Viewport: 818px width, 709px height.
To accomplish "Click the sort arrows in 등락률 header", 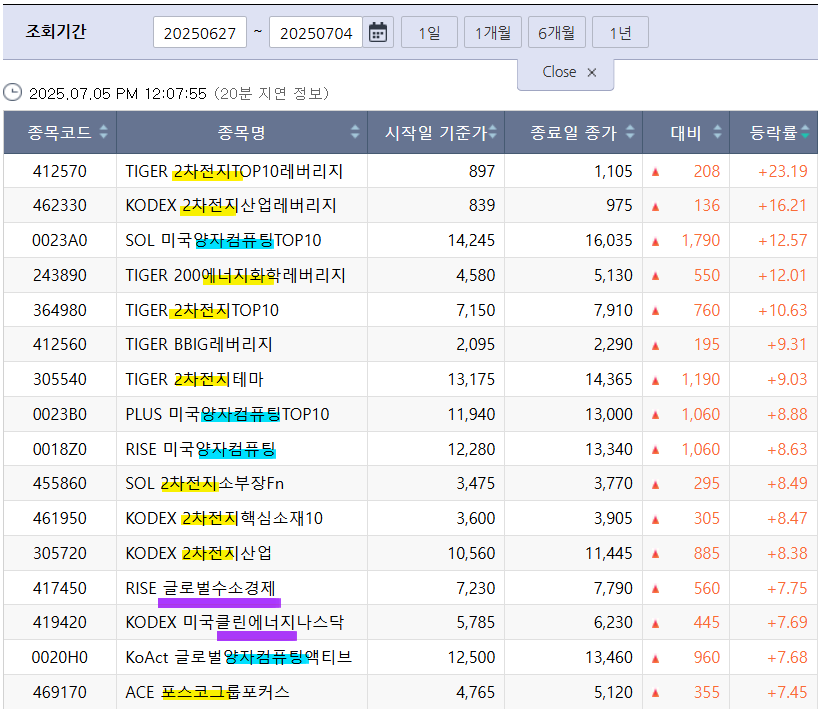I will click(805, 133).
